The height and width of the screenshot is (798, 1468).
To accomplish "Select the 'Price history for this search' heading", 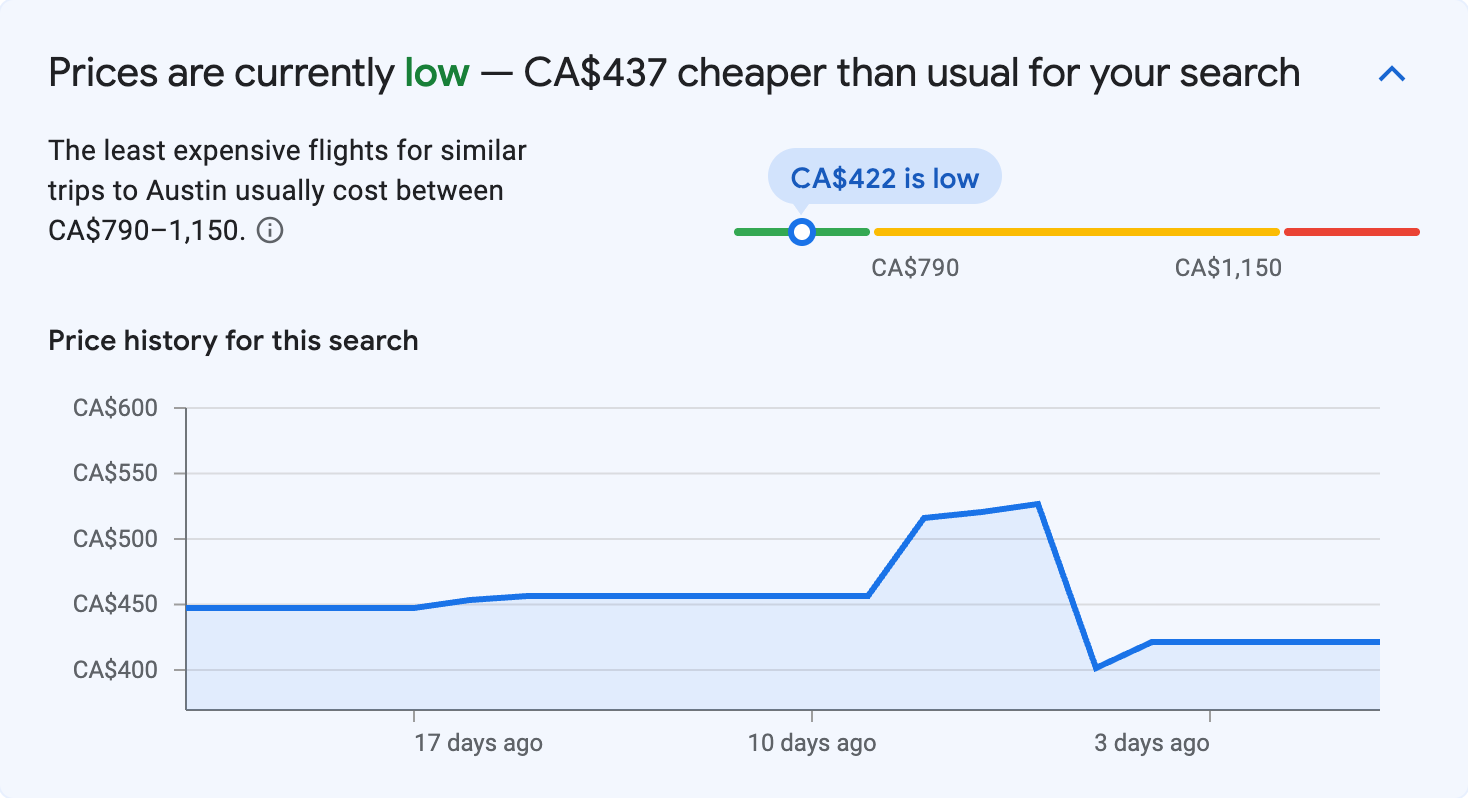I will 232,340.
